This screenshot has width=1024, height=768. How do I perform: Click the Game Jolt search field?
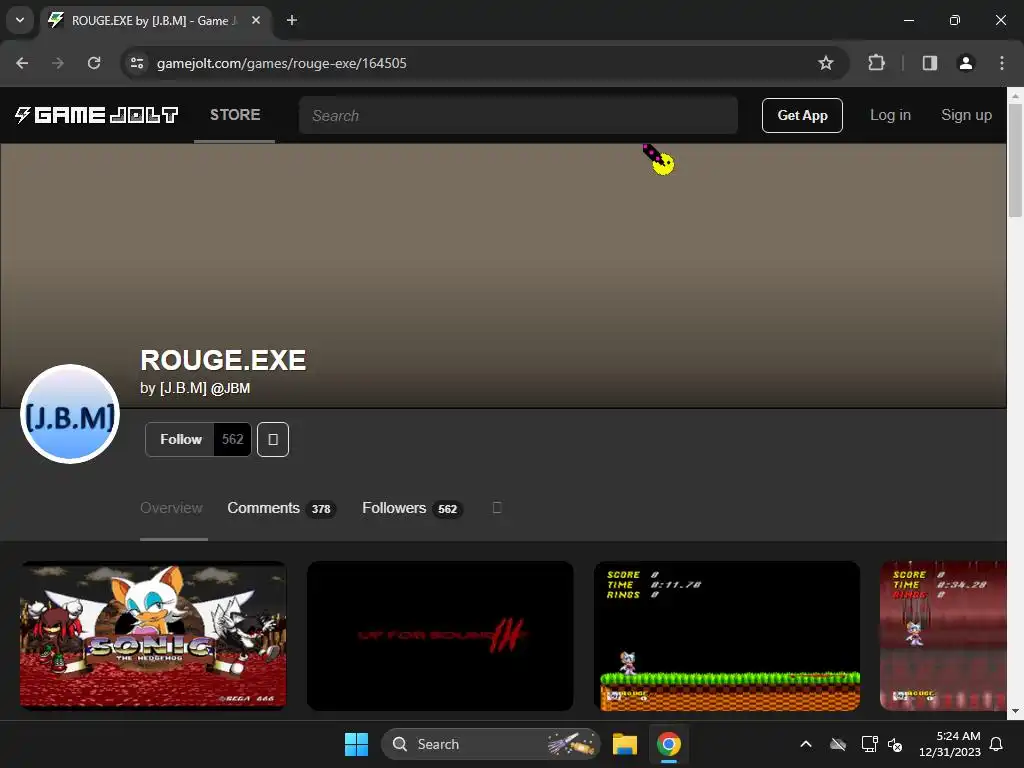coord(519,116)
